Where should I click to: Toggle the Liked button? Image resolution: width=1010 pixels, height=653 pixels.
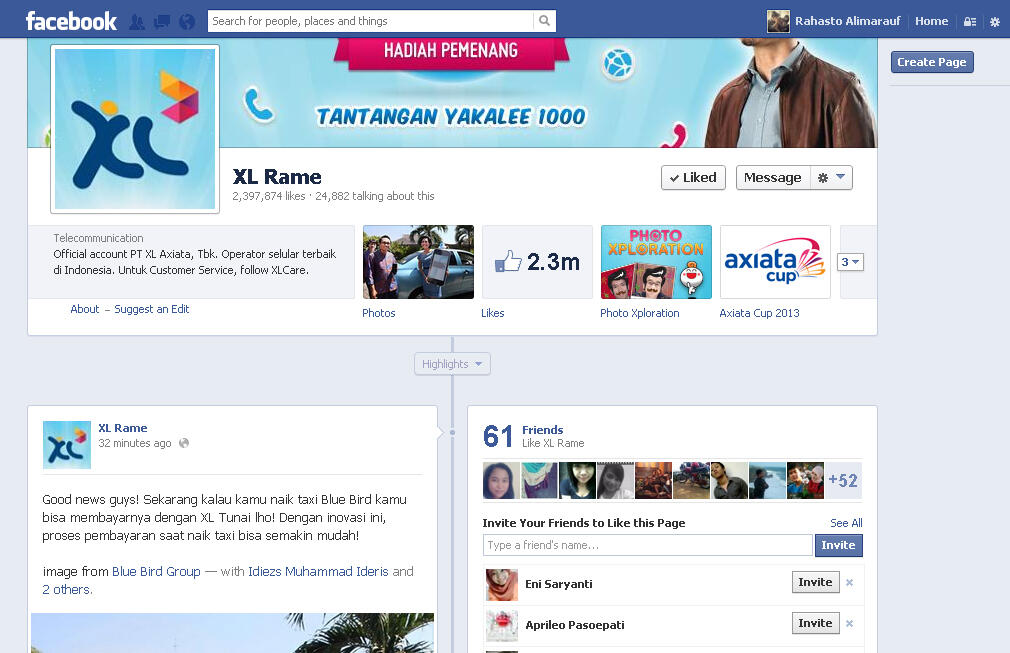(693, 178)
